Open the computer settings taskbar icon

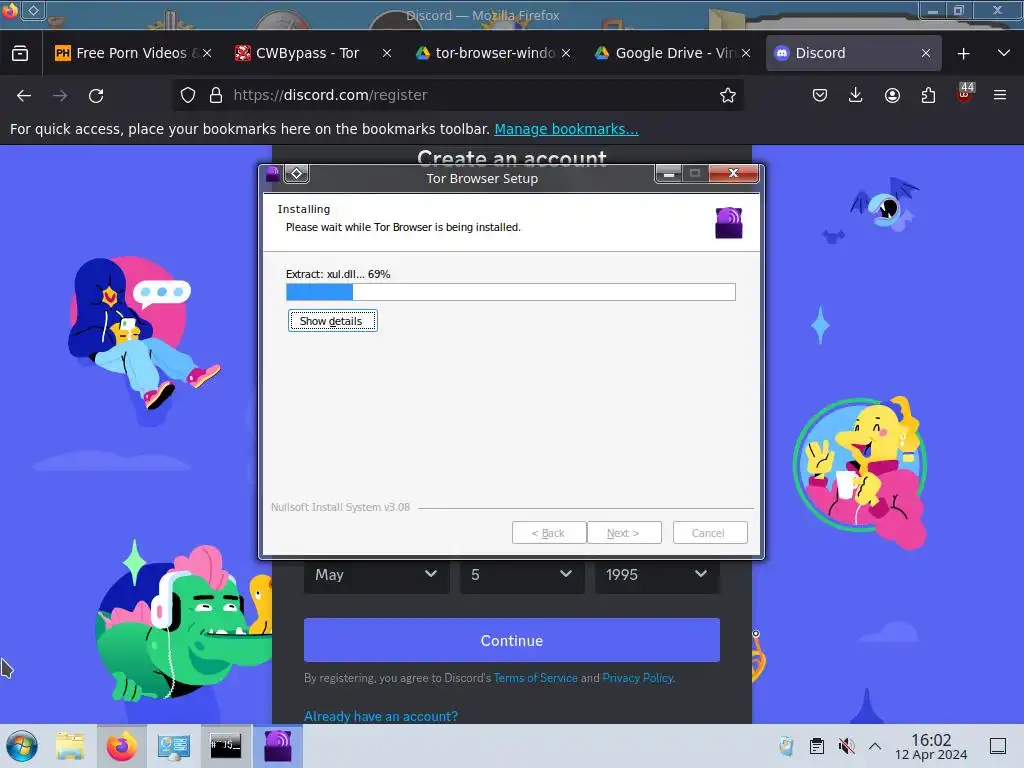pyautogui.click(x=173, y=746)
